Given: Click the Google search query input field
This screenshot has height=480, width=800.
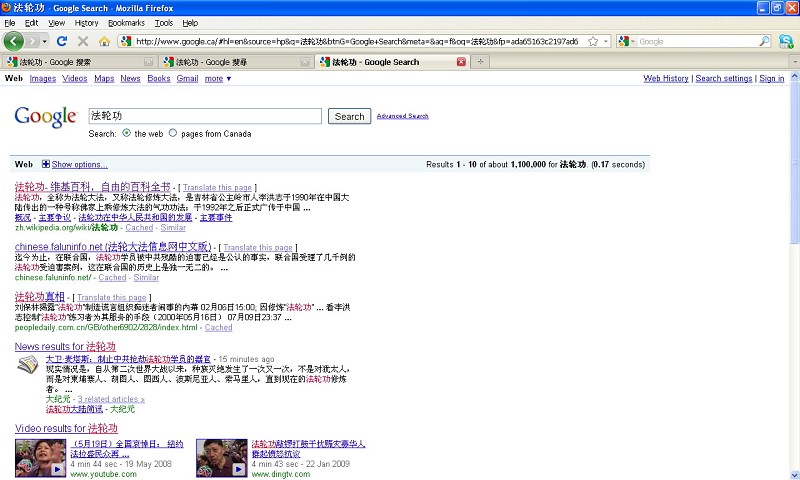Looking at the screenshot, I should 205,116.
